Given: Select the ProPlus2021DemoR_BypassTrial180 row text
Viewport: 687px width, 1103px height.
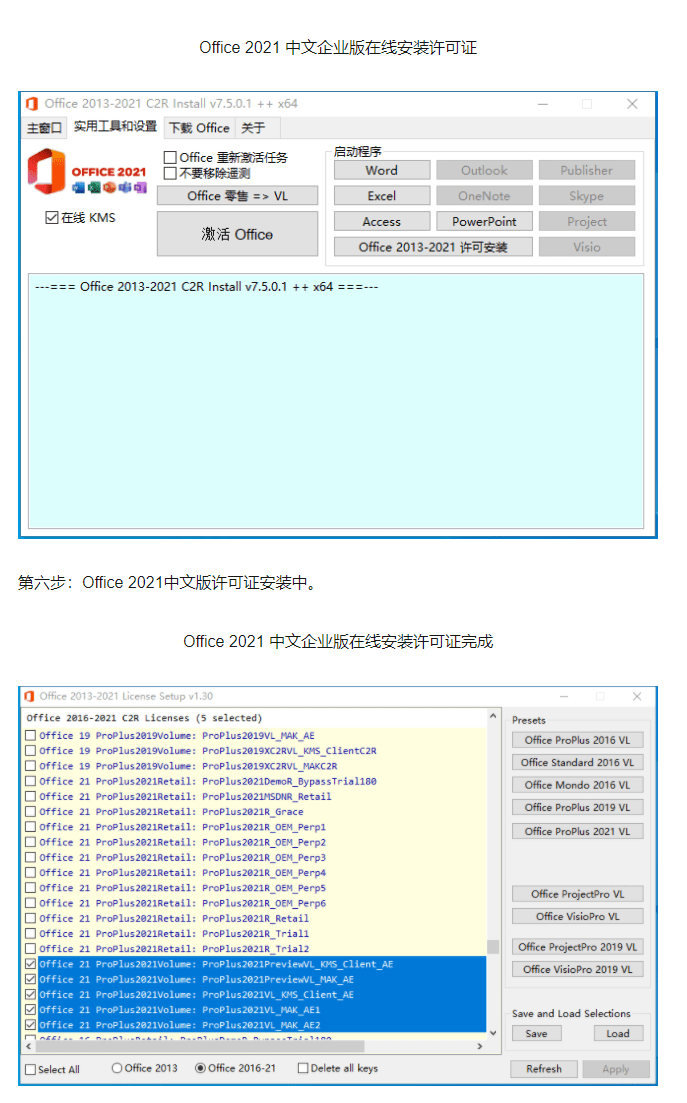Looking at the screenshot, I should pos(207,782).
